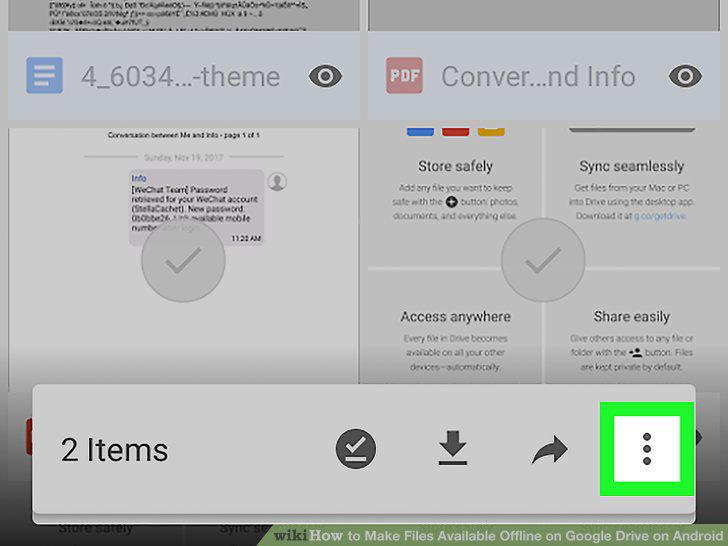Screen dimensions: 728x546
Task: Toggle eye icon for Conver...nd Info file
Action: pyautogui.click(x=685, y=76)
